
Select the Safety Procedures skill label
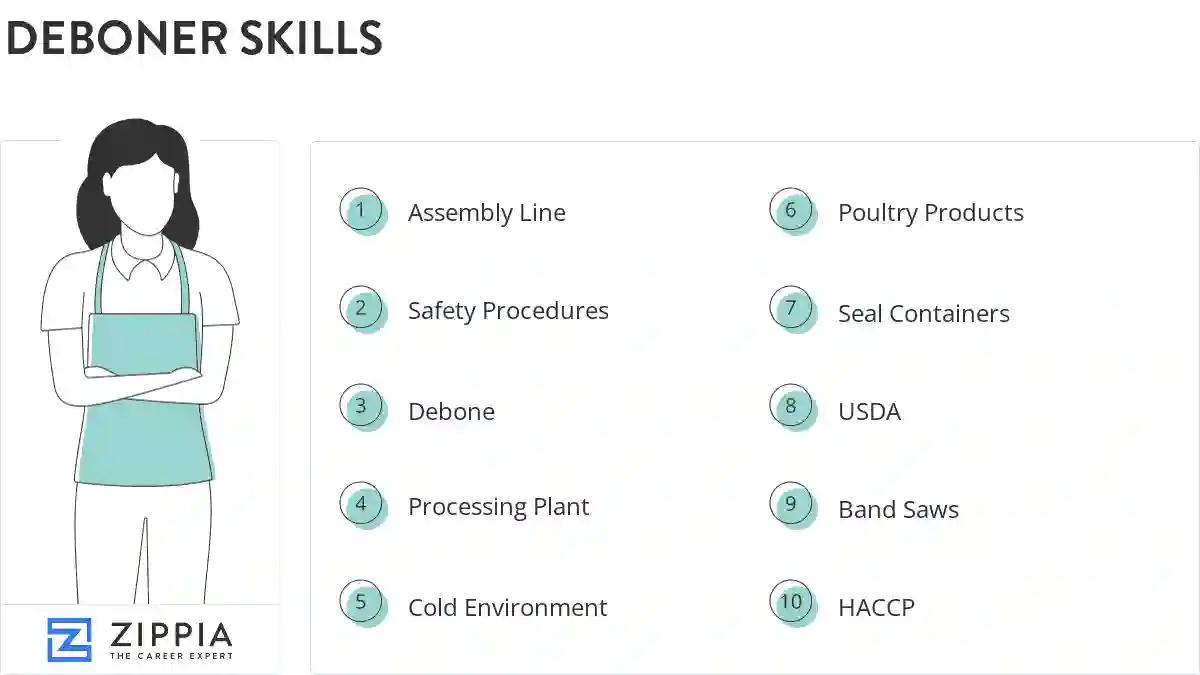[x=508, y=311]
